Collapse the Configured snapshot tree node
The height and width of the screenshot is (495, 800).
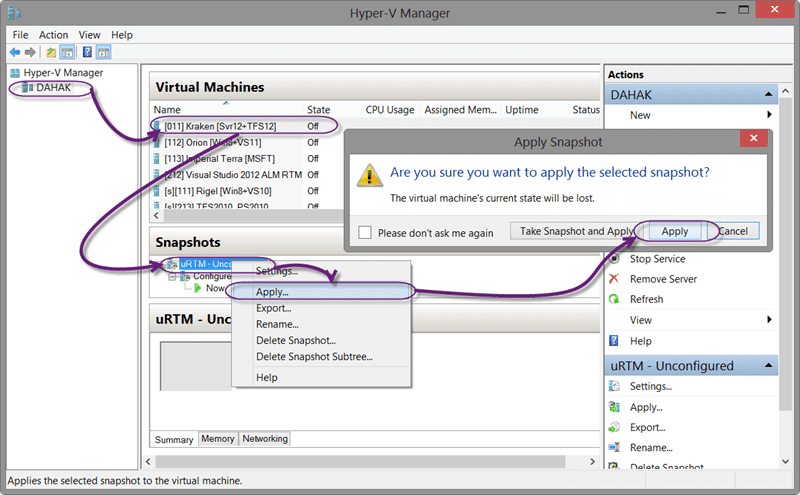tap(172, 276)
